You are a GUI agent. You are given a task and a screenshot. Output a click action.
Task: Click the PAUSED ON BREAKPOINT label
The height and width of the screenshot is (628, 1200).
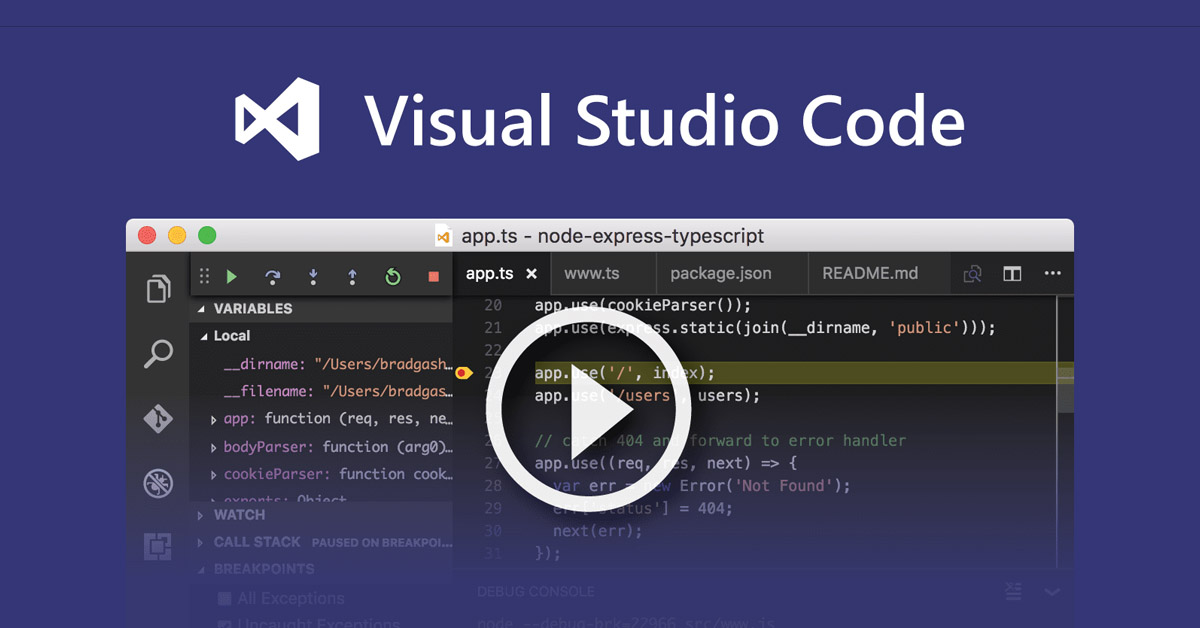point(381,543)
